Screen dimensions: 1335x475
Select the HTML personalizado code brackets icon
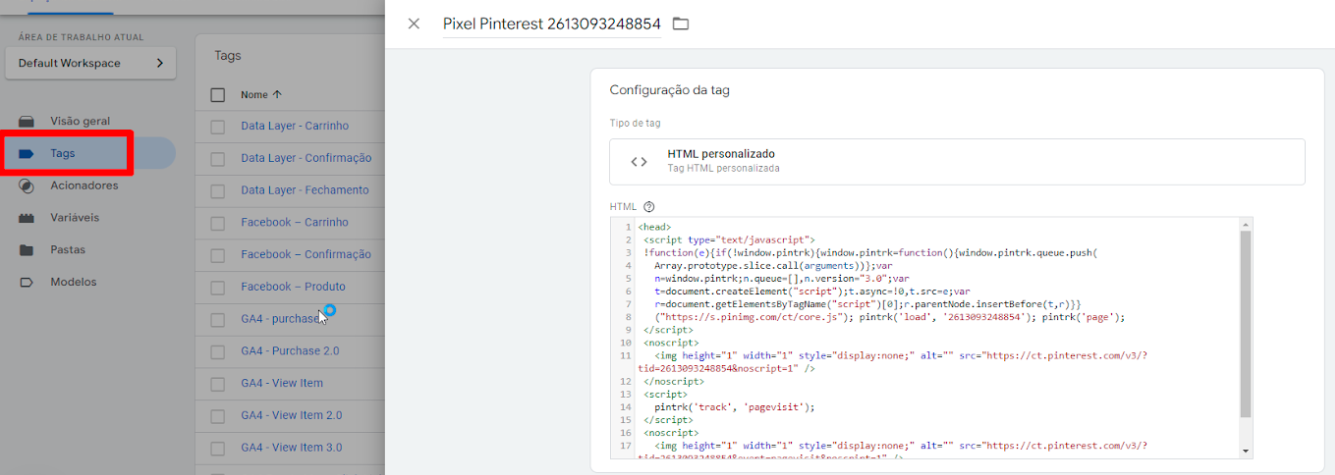click(638, 161)
